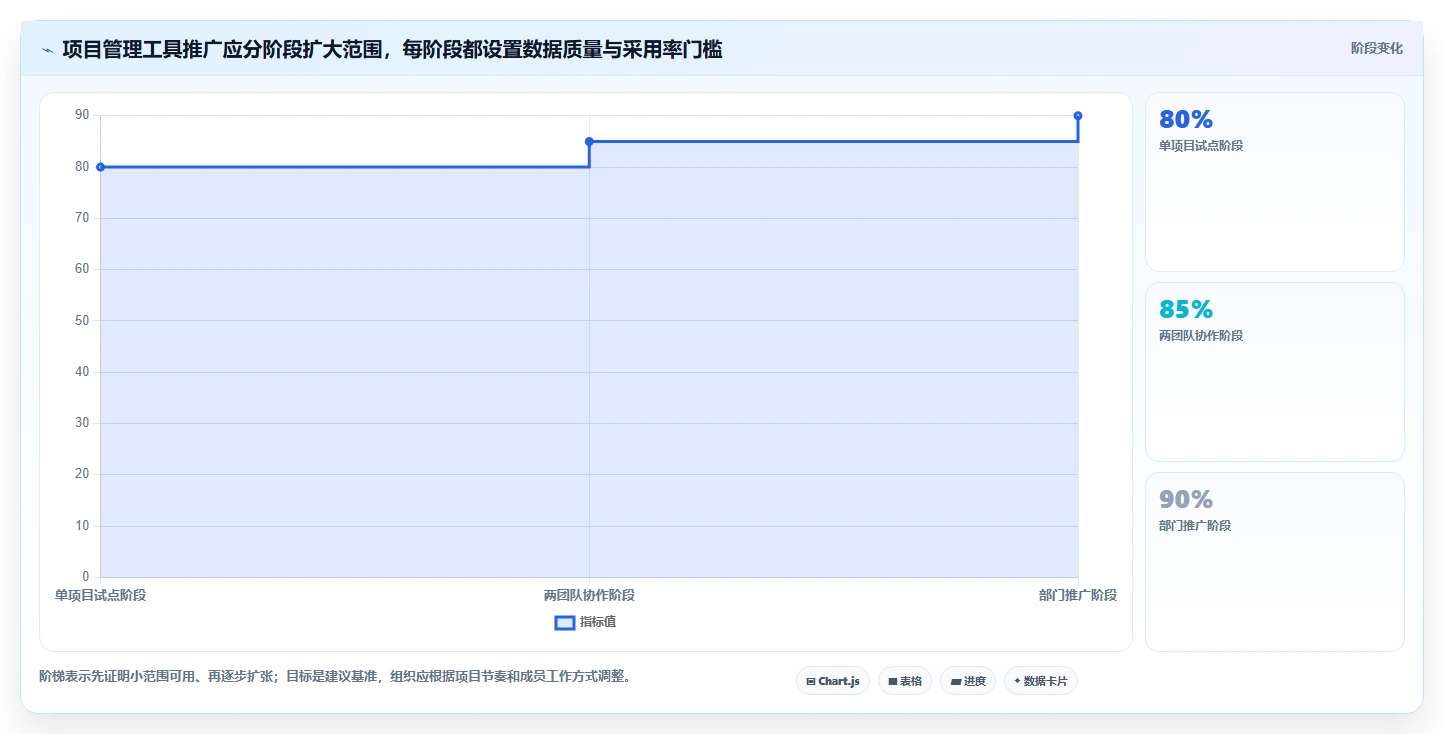Click x-axis label 单项目试点阶段

click(100, 595)
